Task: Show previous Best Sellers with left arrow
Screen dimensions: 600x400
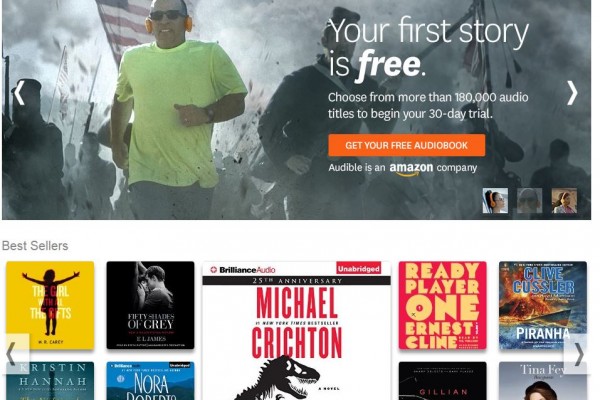Action: click(x=15, y=353)
